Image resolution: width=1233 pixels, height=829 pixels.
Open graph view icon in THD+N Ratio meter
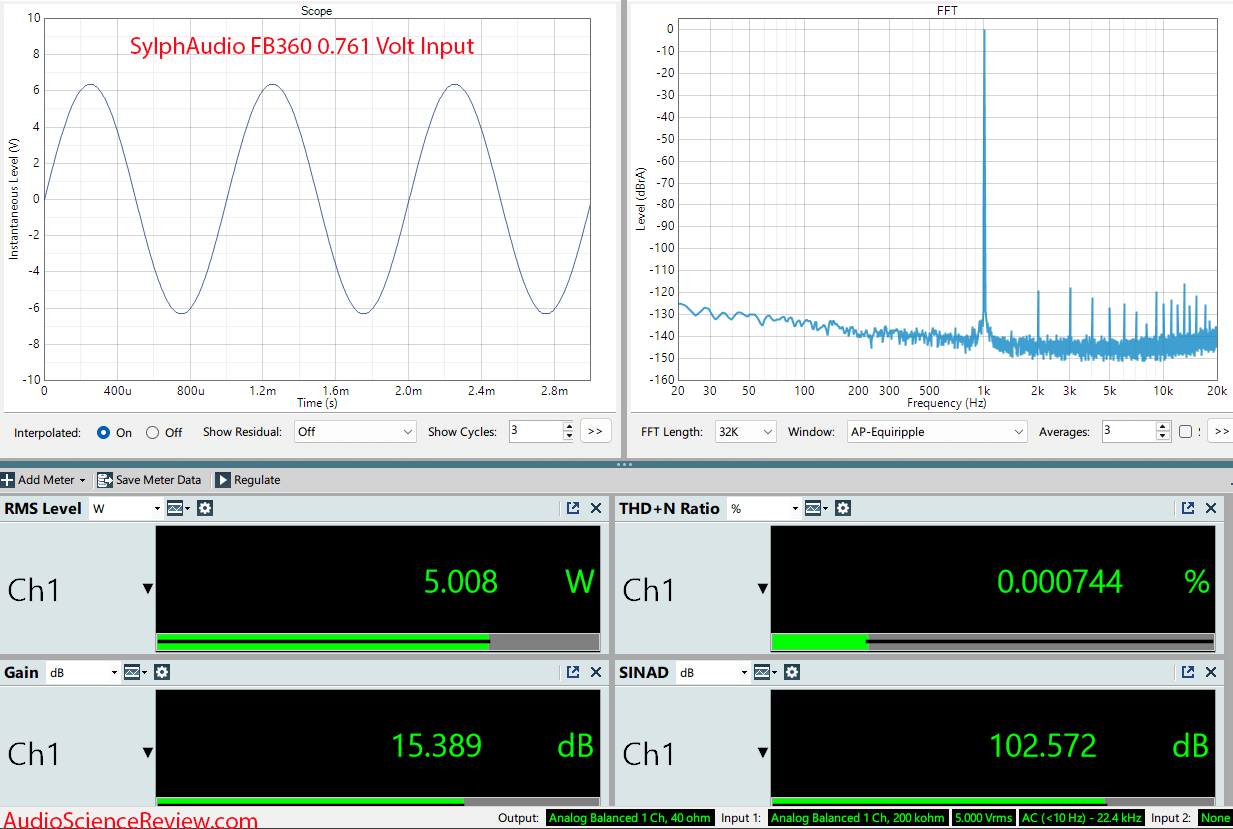click(x=814, y=508)
